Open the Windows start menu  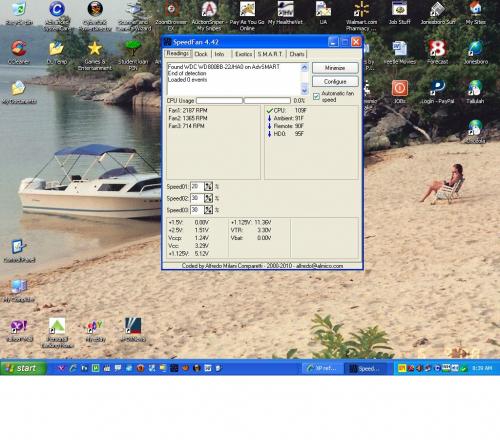[x=23, y=368]
